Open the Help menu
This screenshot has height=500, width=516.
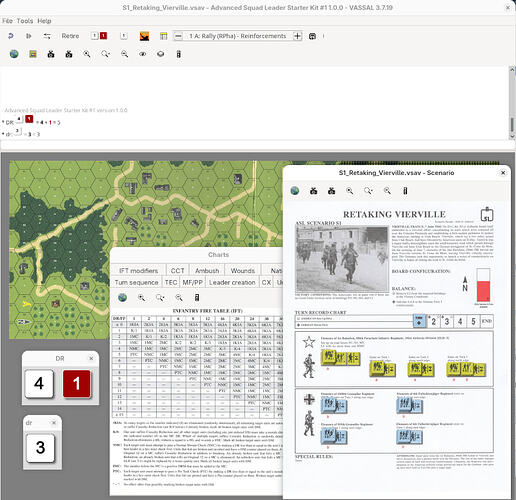click(44, 21)
